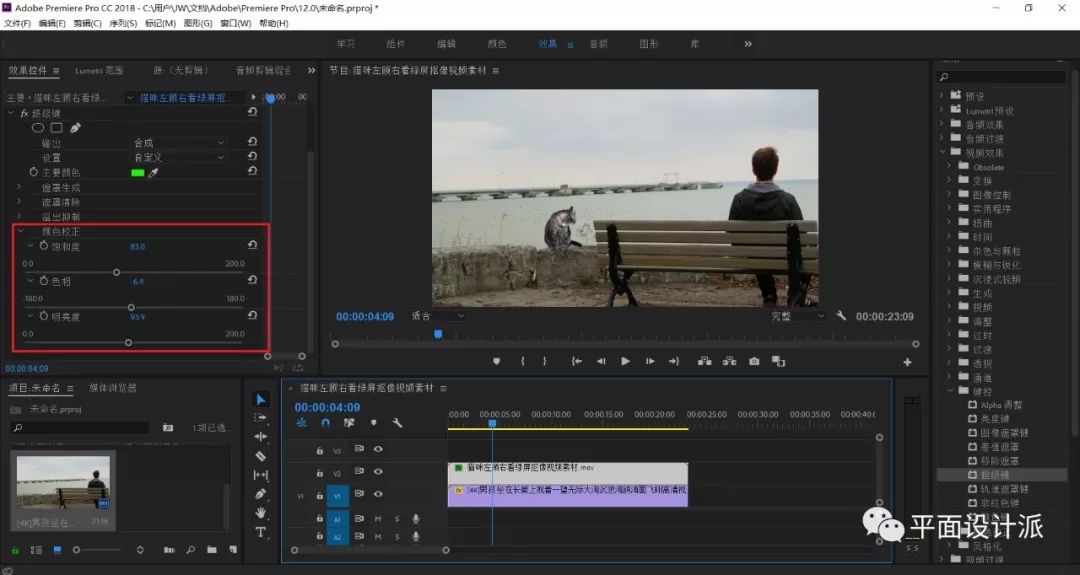The image size is (1080, 575).
Task: Click the eyedropper next to 主要颜色
Action: click(153, 173)
